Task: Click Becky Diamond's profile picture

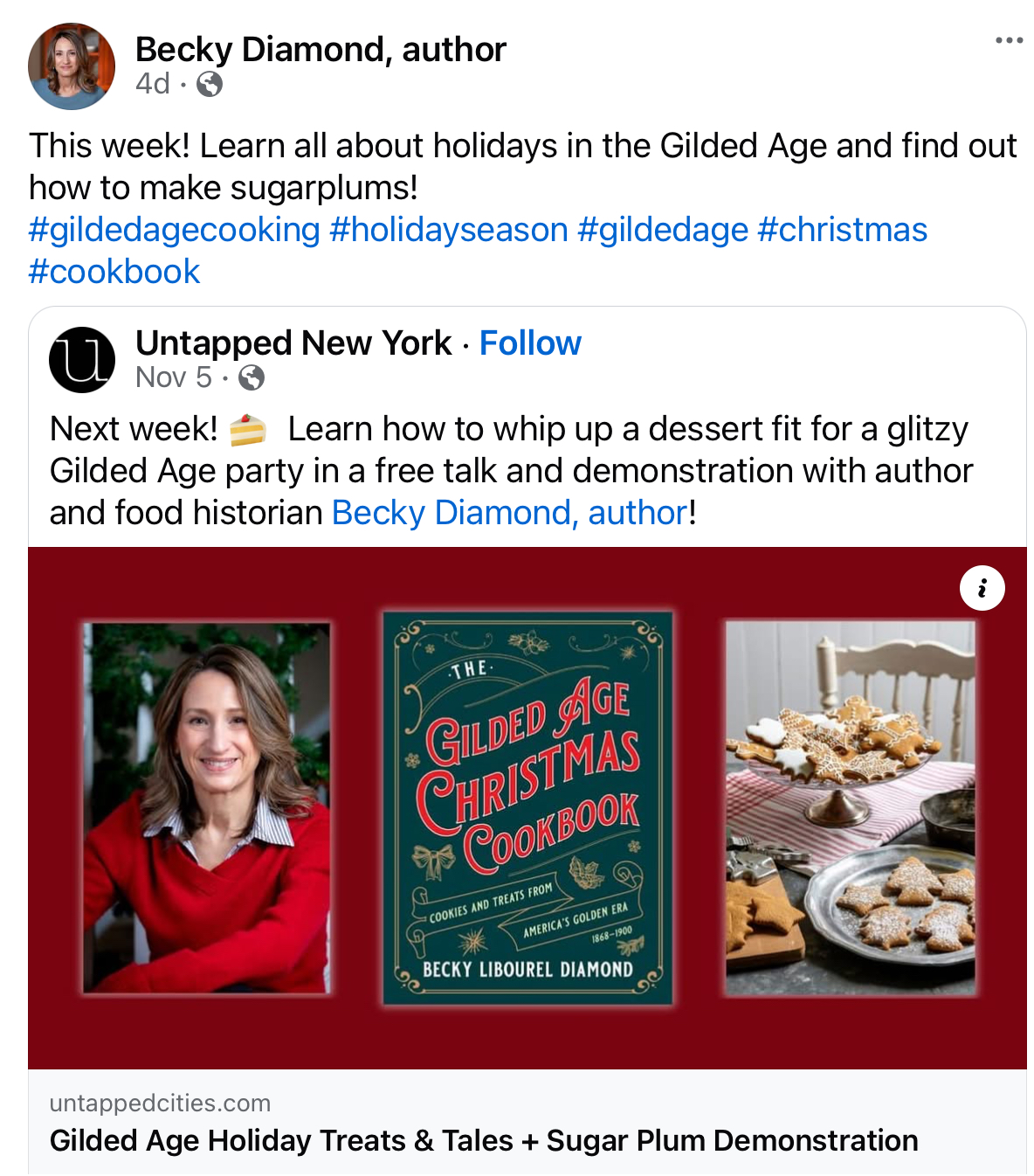Action: click(x=72, y=66)
